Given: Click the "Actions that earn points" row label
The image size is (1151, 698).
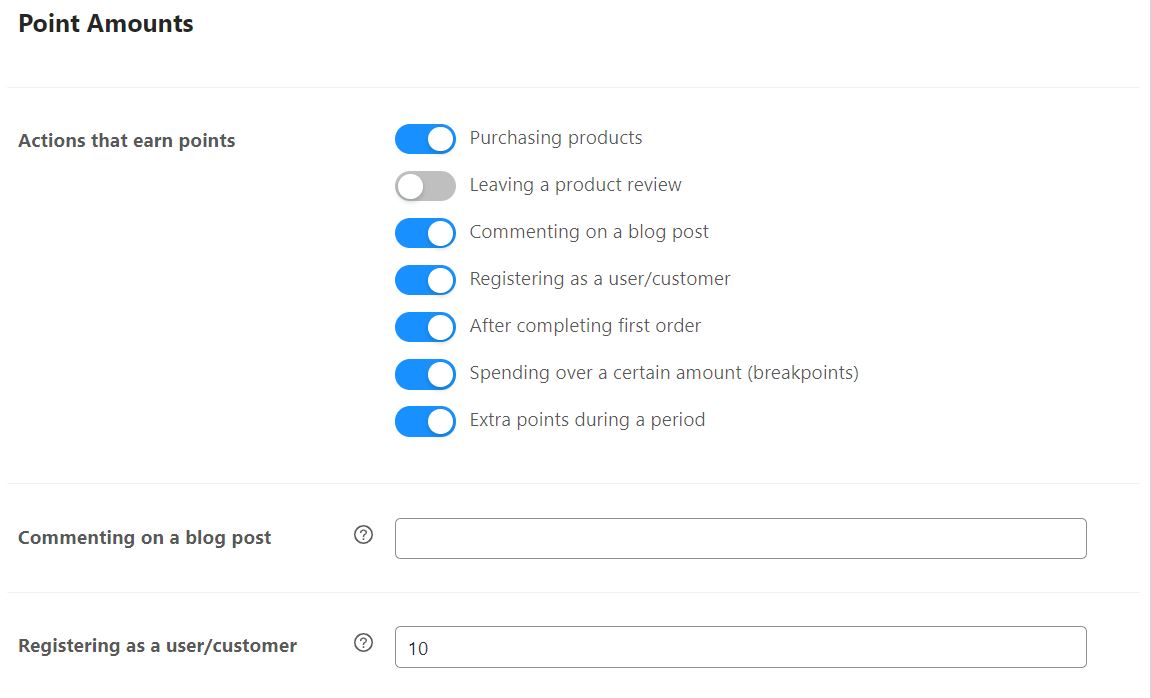Looking at the screenshot, I should tap(127, 141).
